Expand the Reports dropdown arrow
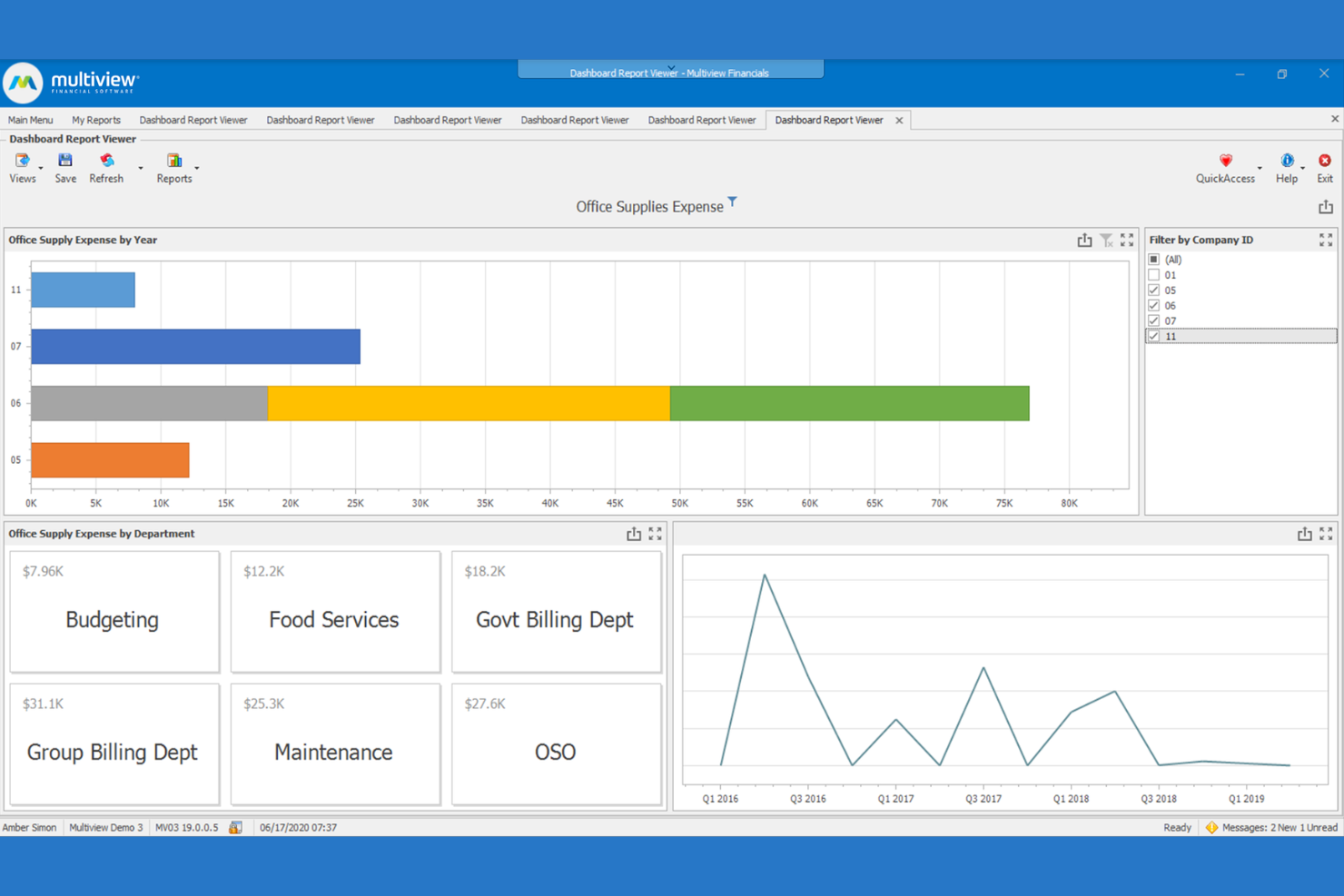This screenshot has height=896, width=1344. [197, 168]
